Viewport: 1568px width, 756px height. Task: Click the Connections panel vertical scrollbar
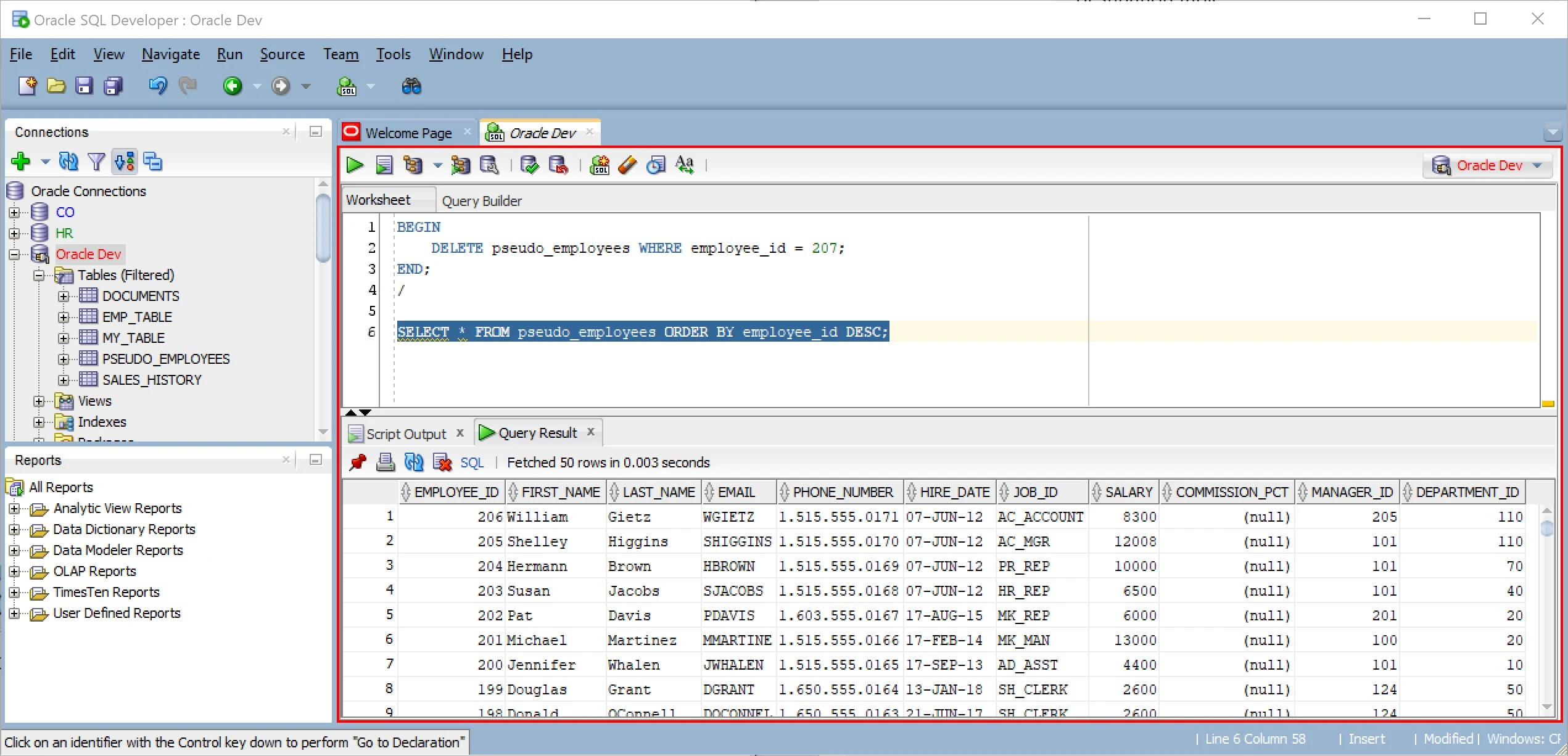[323, 228]
